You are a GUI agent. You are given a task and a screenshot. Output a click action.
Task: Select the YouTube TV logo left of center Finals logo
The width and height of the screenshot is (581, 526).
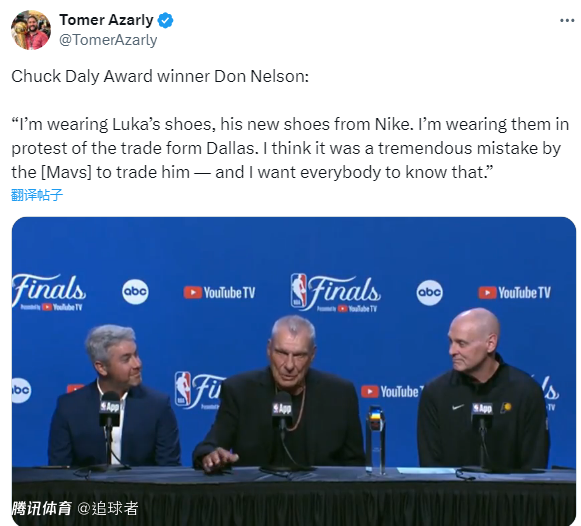click(x=219, y=293)
